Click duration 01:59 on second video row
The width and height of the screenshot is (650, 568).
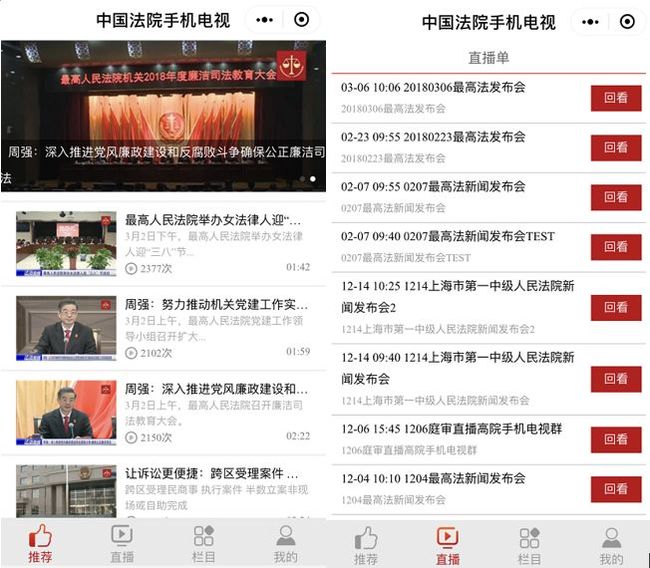click(x=298, y=352)
